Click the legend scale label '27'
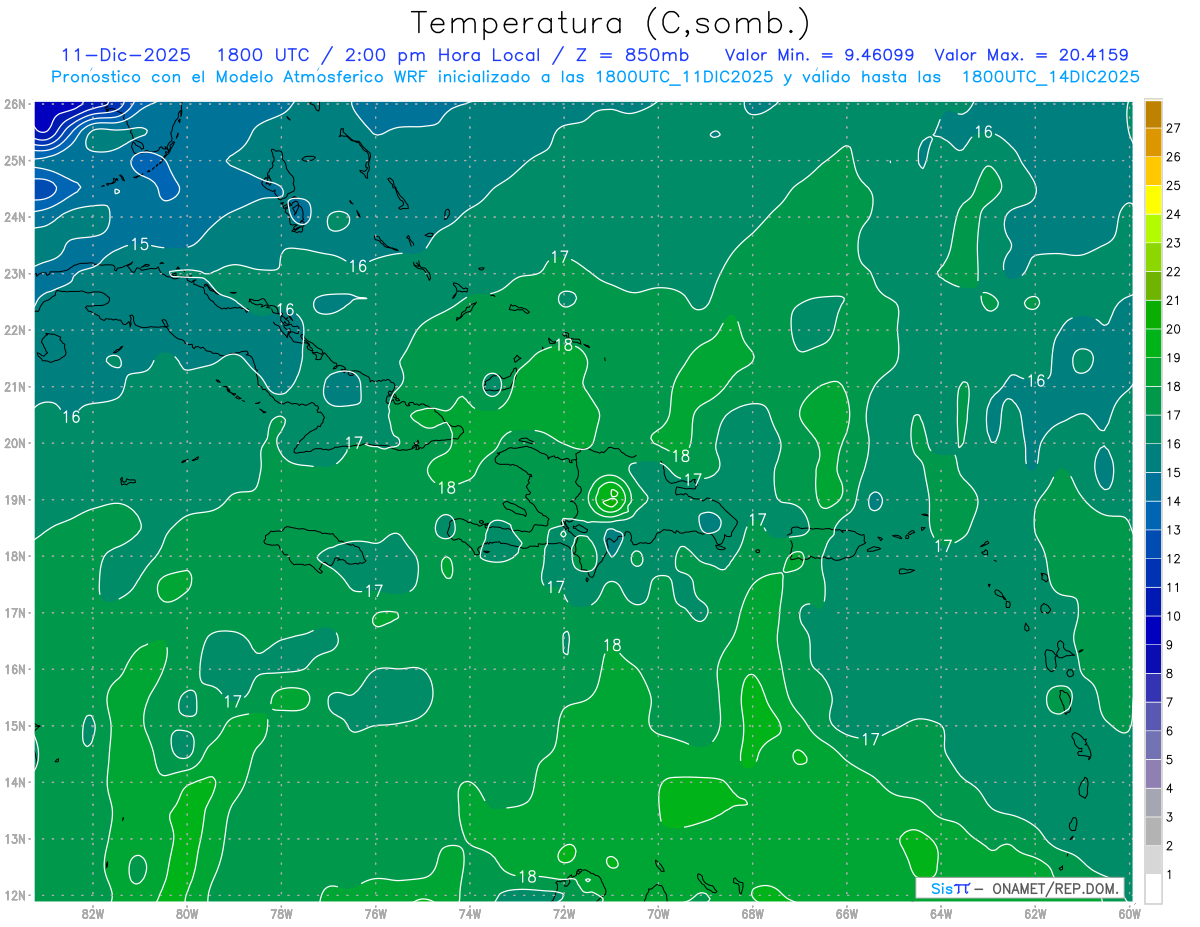The height and width of the screenshot is (927, 1200). [x=1173, y=127]
